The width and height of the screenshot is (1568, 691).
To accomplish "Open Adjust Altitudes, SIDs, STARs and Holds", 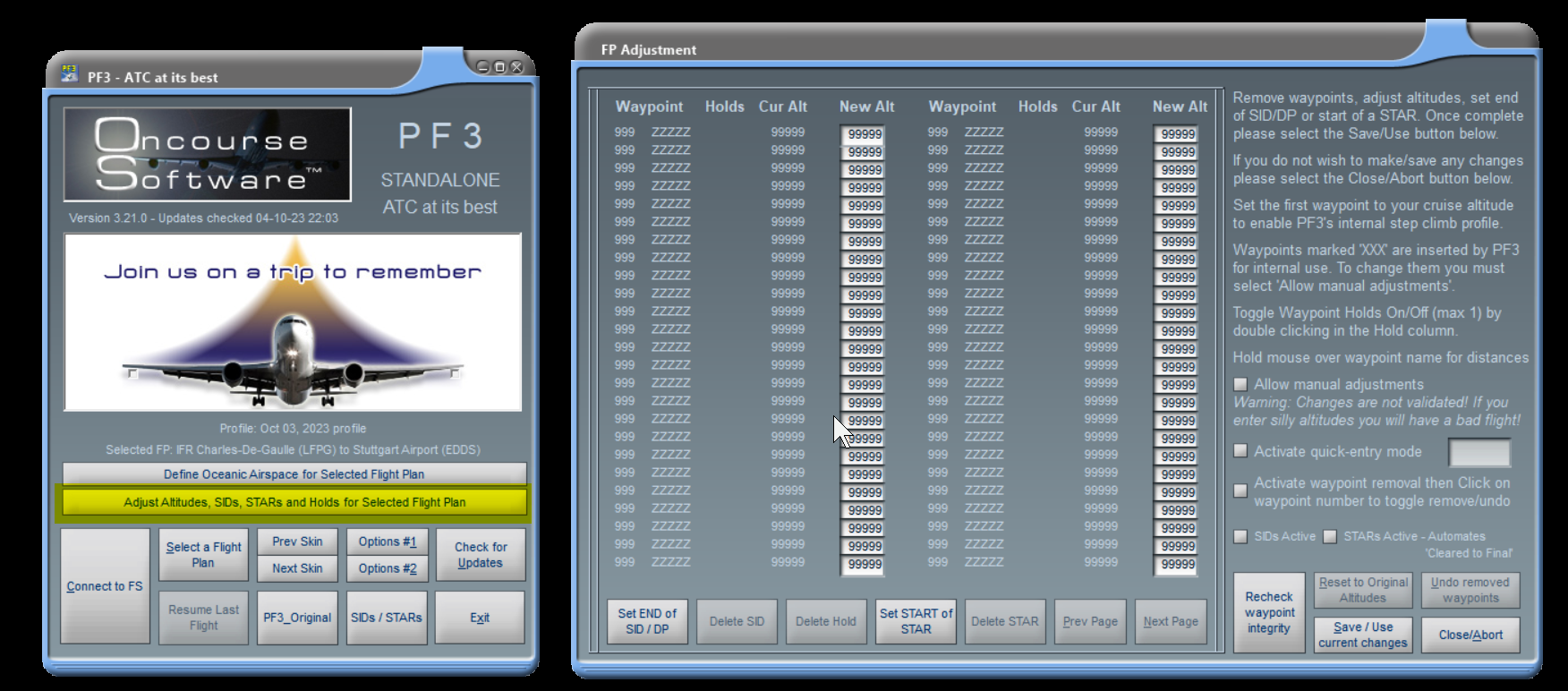I will (294, 502).
